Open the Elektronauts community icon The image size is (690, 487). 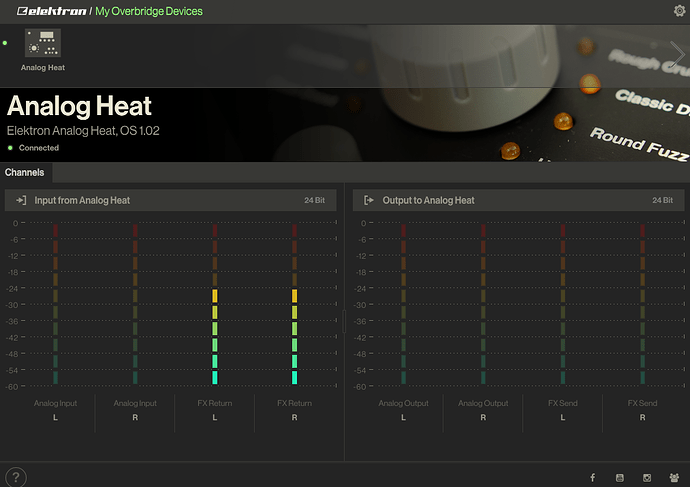[674, 478]
